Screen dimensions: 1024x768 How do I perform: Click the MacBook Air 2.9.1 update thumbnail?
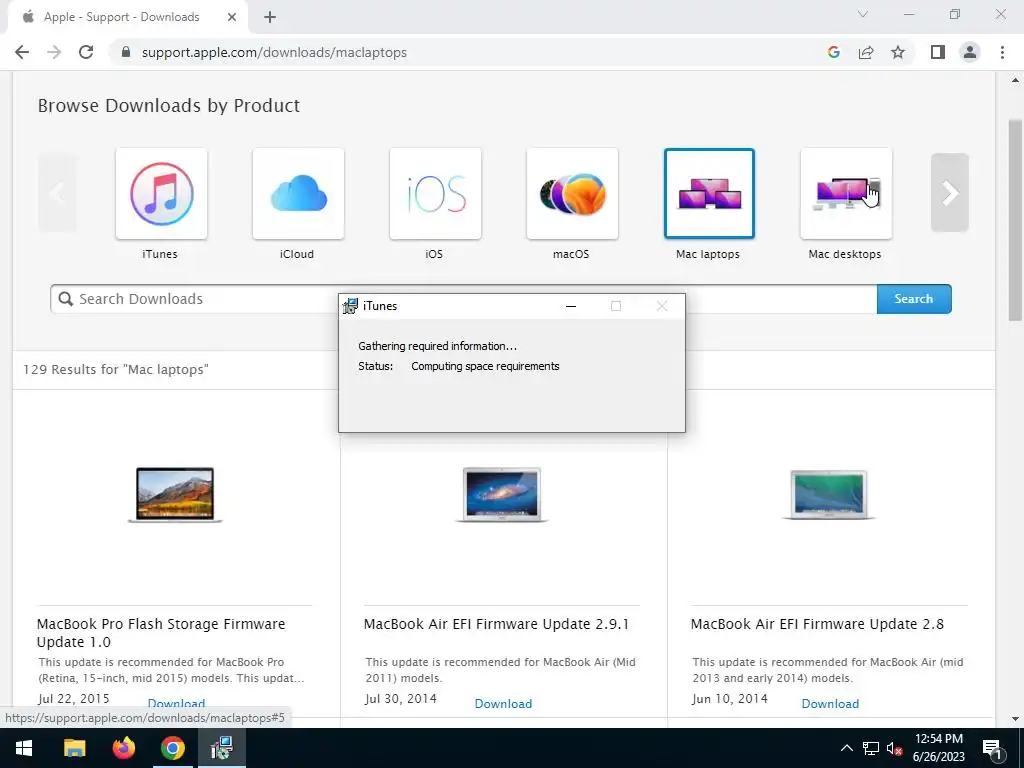point(502,494)
